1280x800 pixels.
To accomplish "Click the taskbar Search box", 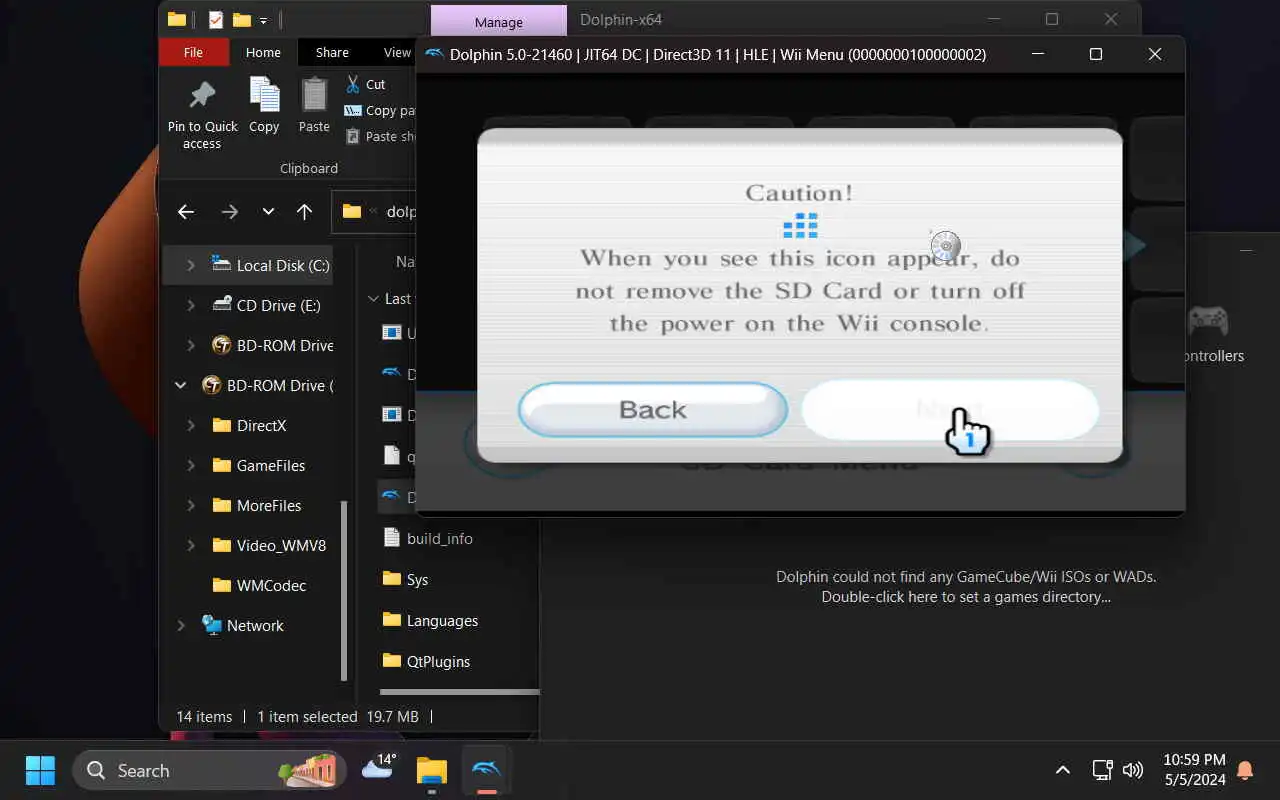I will [x=209, y=770].
